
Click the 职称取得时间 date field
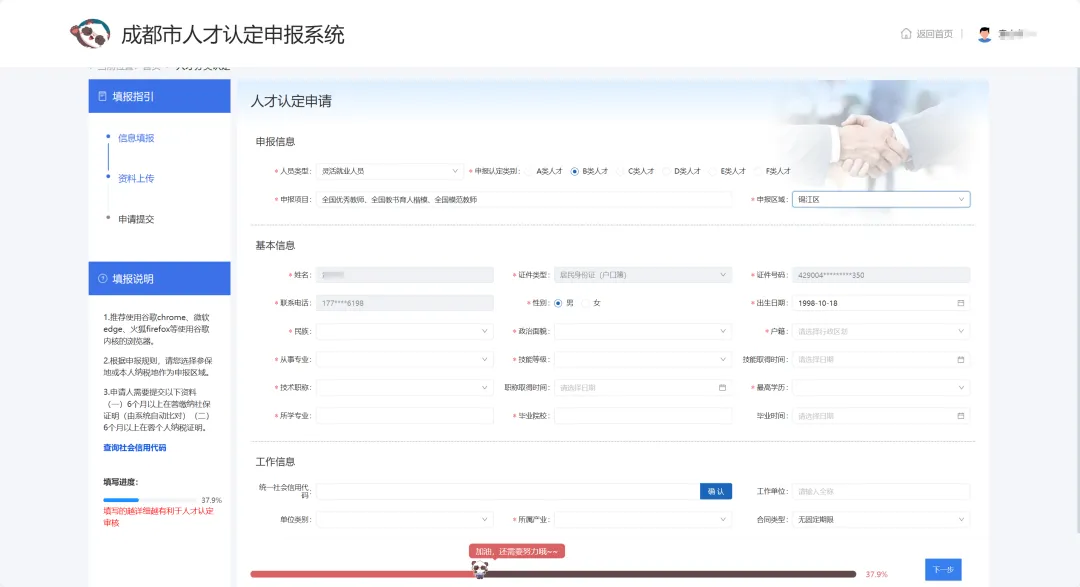(642, 388)
